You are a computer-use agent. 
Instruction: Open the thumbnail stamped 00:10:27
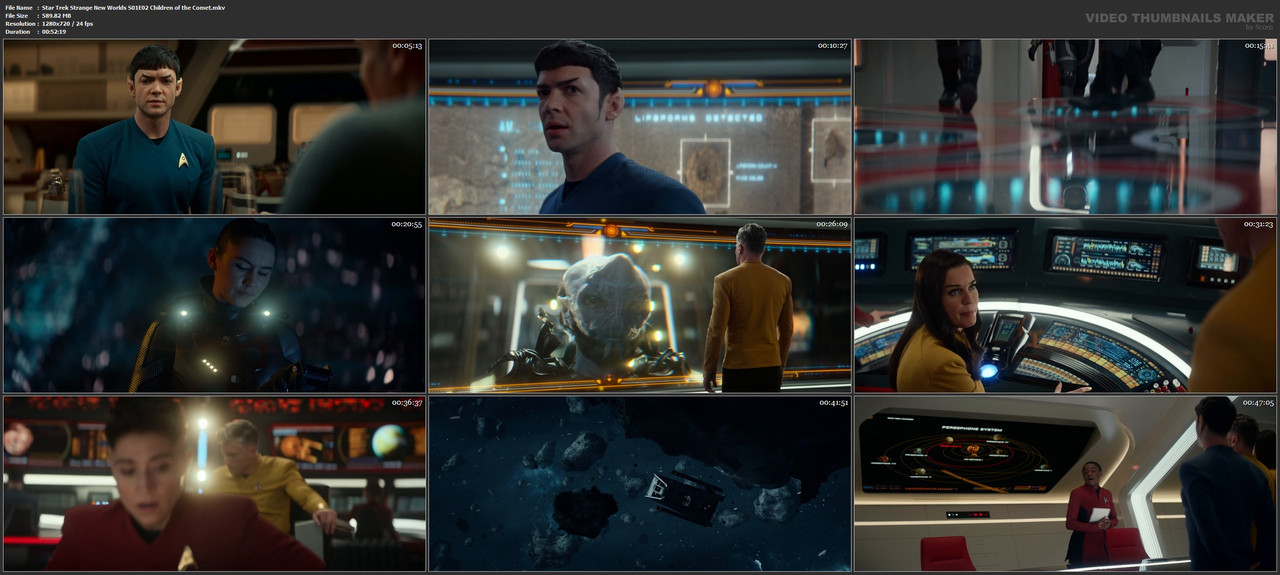coord(640,127)
